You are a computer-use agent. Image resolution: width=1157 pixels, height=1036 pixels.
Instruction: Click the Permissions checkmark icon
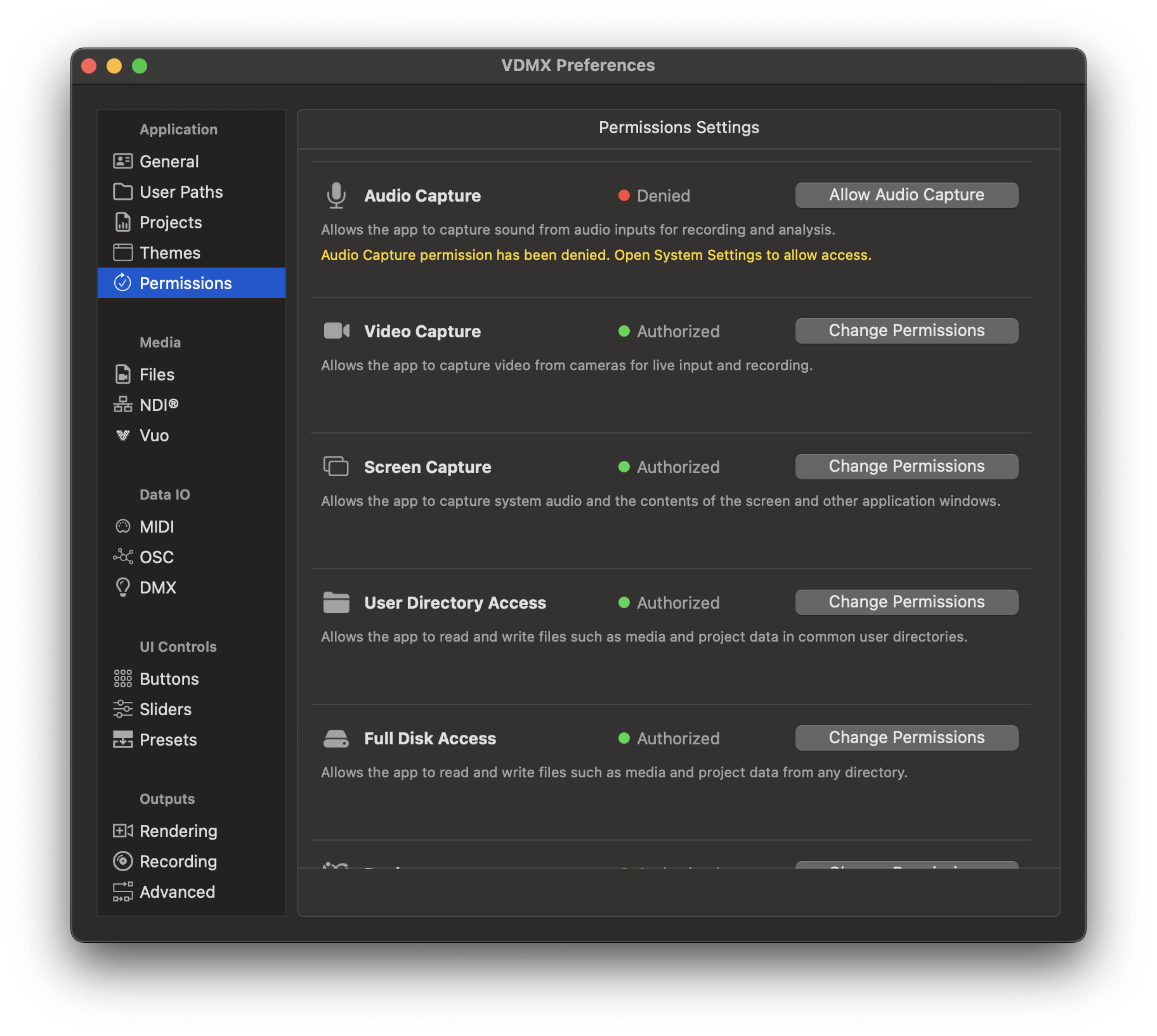(122, 283)
